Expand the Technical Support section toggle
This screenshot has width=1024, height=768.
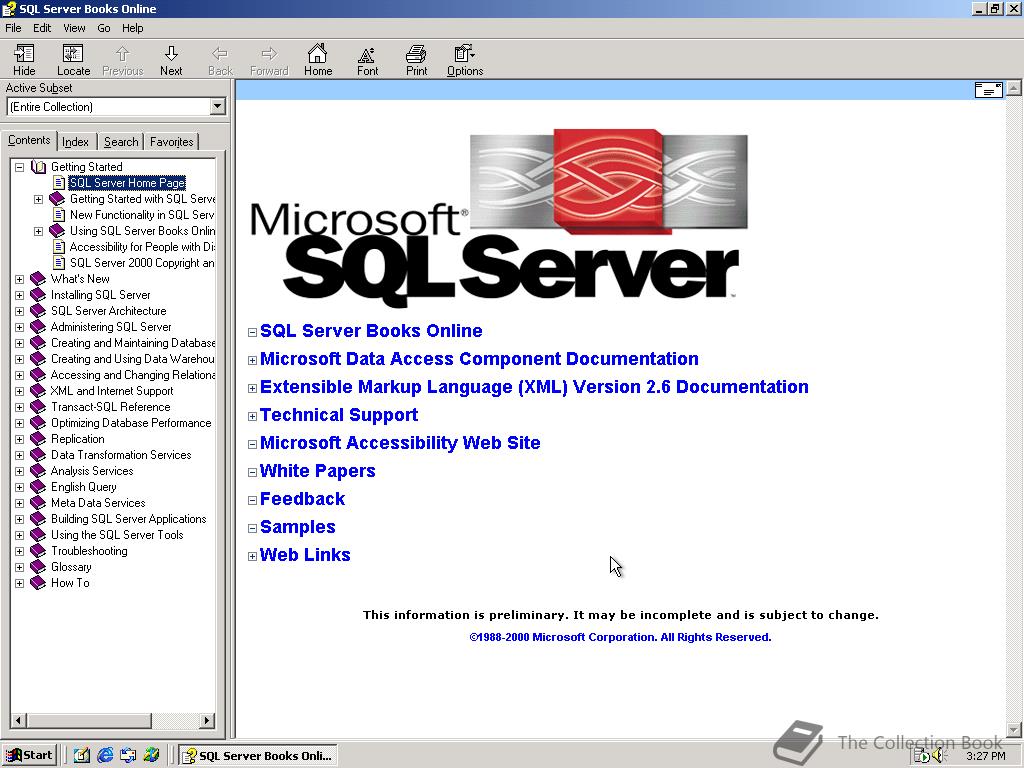pos(252,417)
